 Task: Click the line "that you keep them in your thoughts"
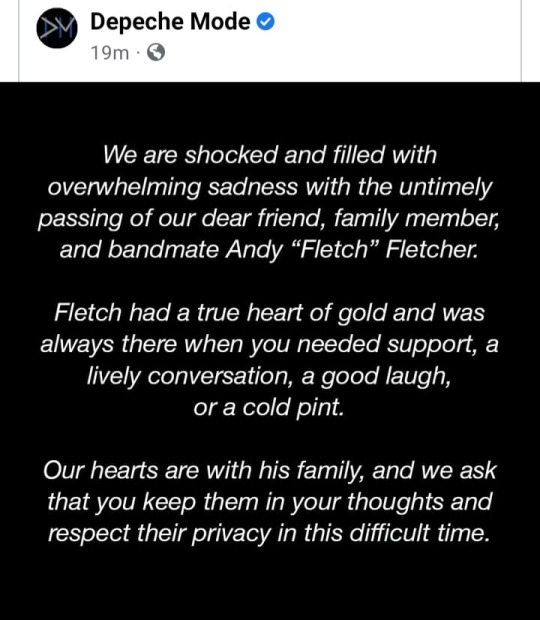click(x=270, y=502)
